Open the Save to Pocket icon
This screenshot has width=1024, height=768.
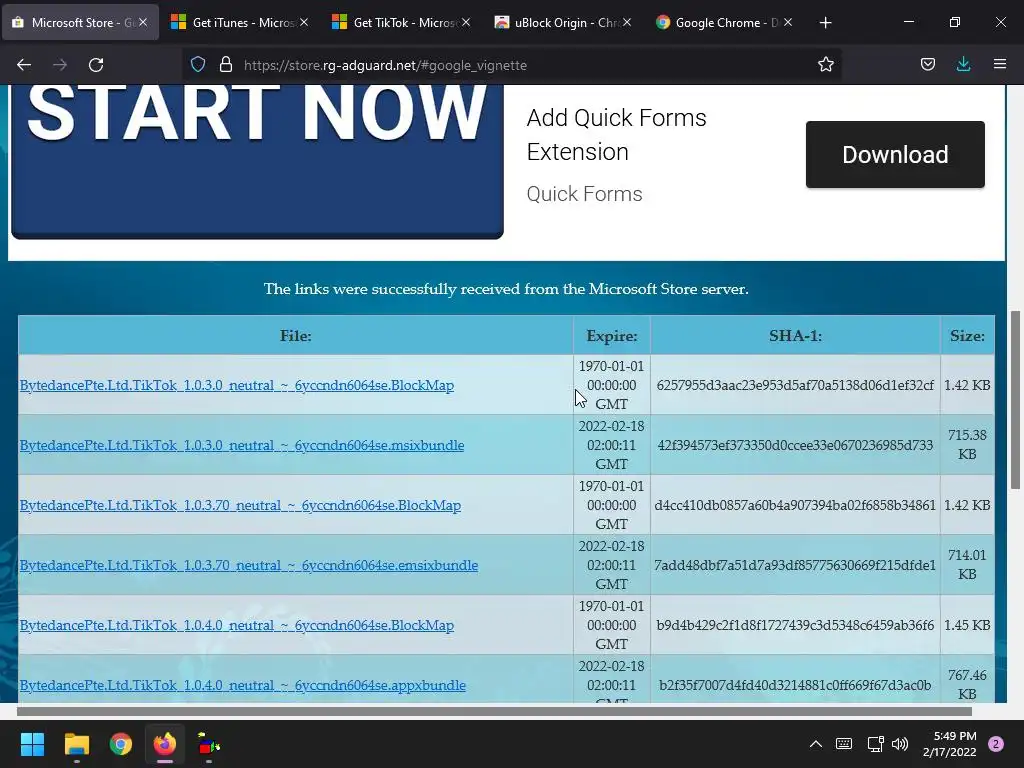[x=927, y=65]
